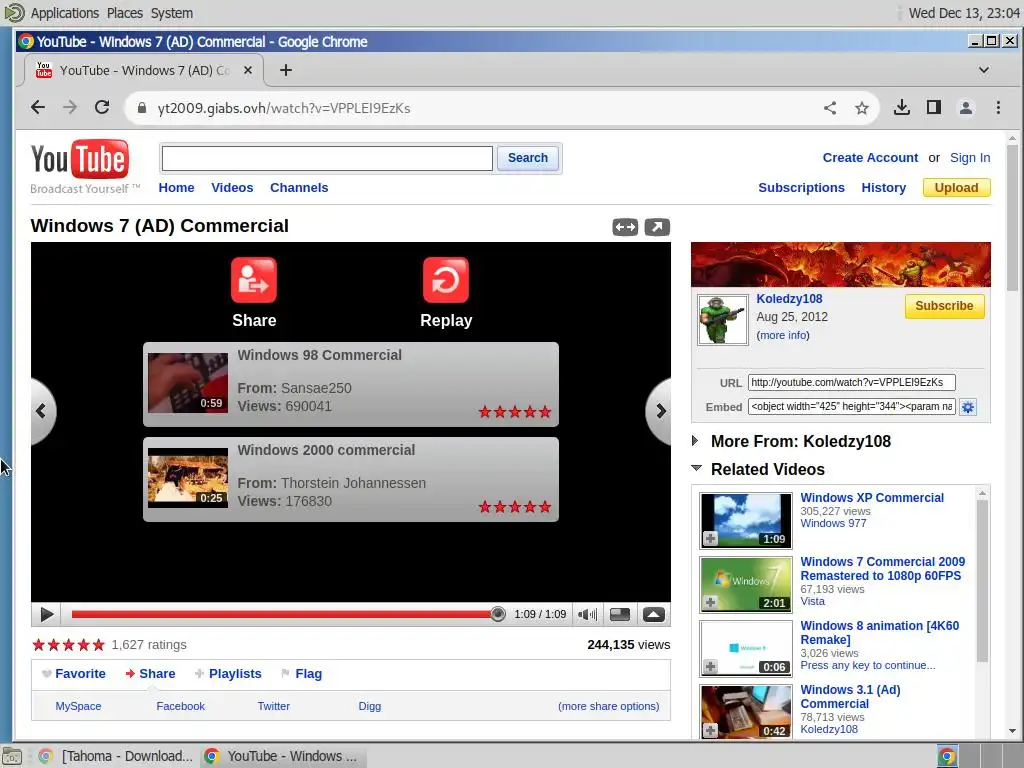Go to Subscriptions
The height and width of the screenshot is (768, 1024).
click(x=801, y=187)
